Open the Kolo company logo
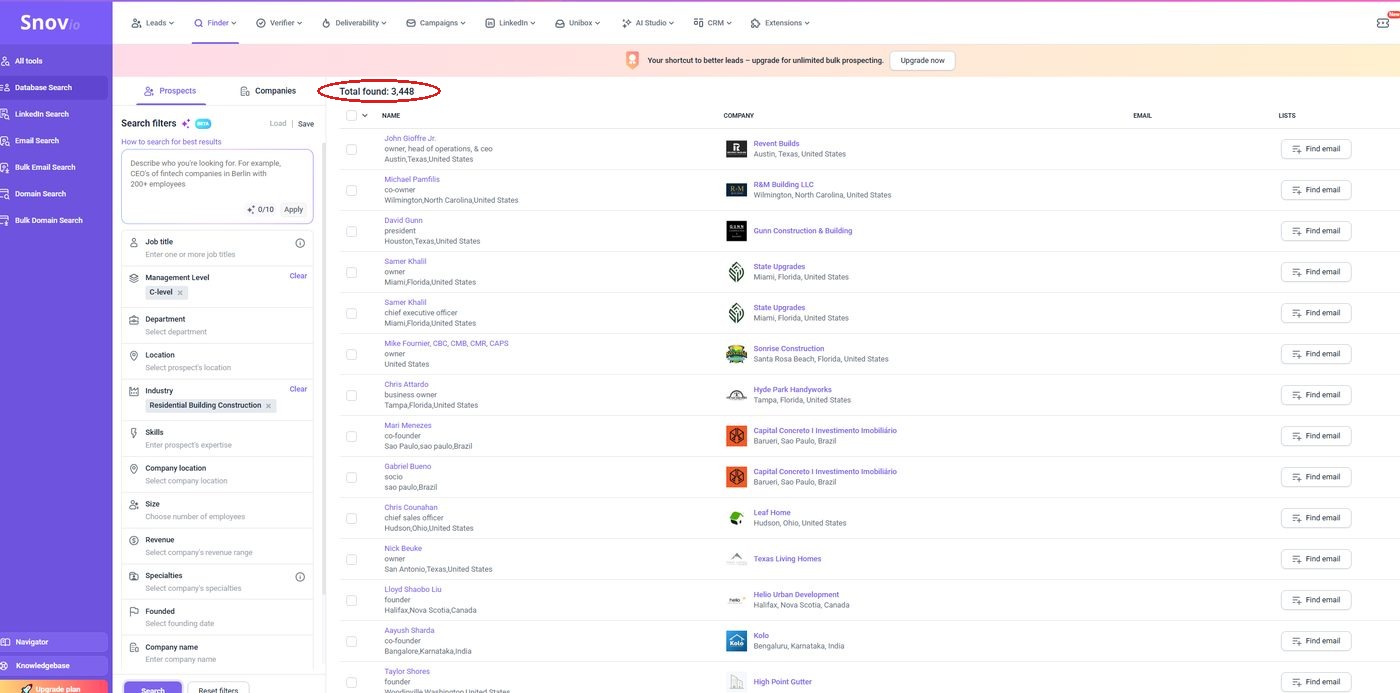The height and width of the screenshot is (693, 1400). [736, 641]
